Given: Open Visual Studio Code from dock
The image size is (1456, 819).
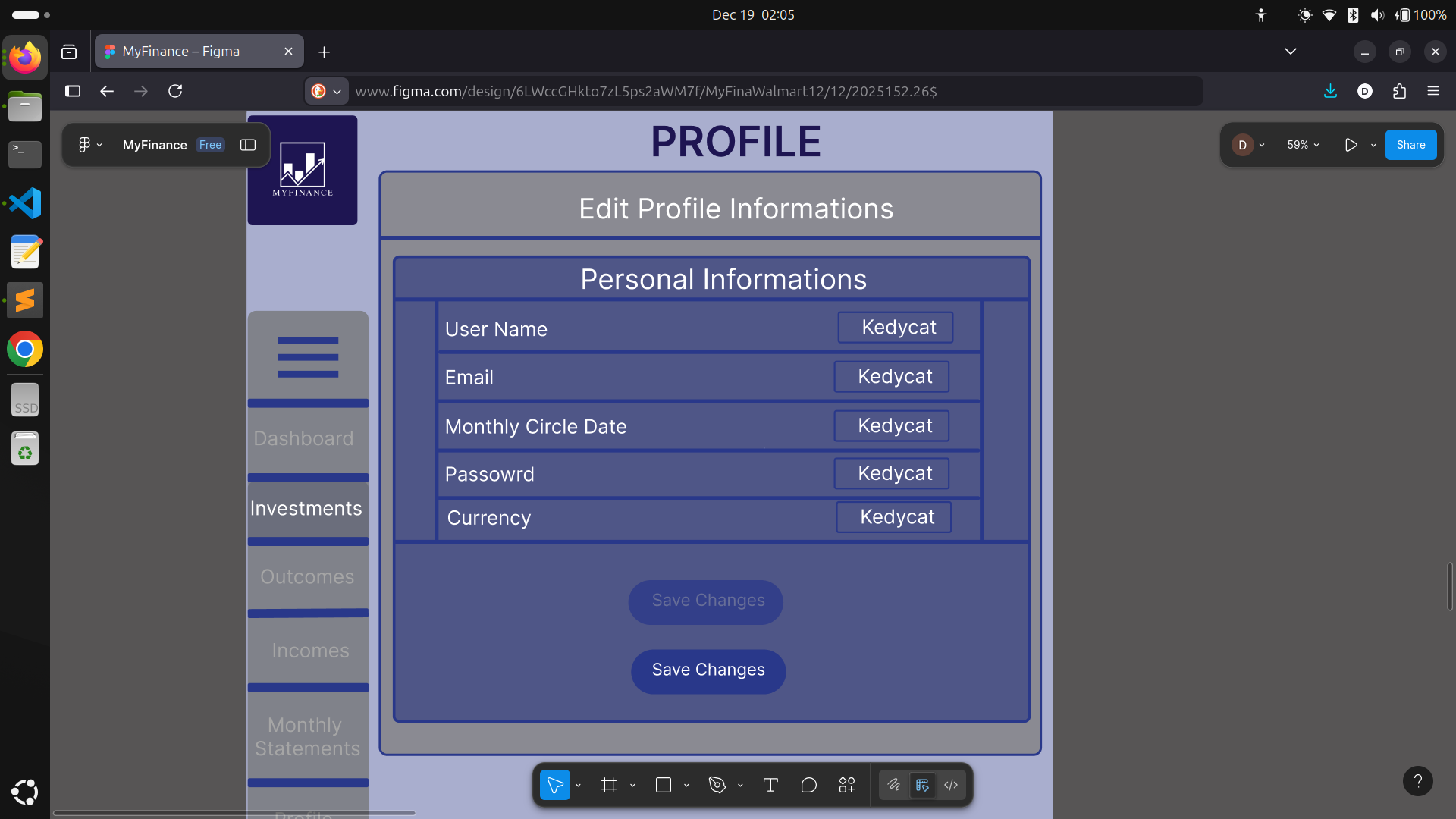Looking at the screenshot, I should 25,203.
